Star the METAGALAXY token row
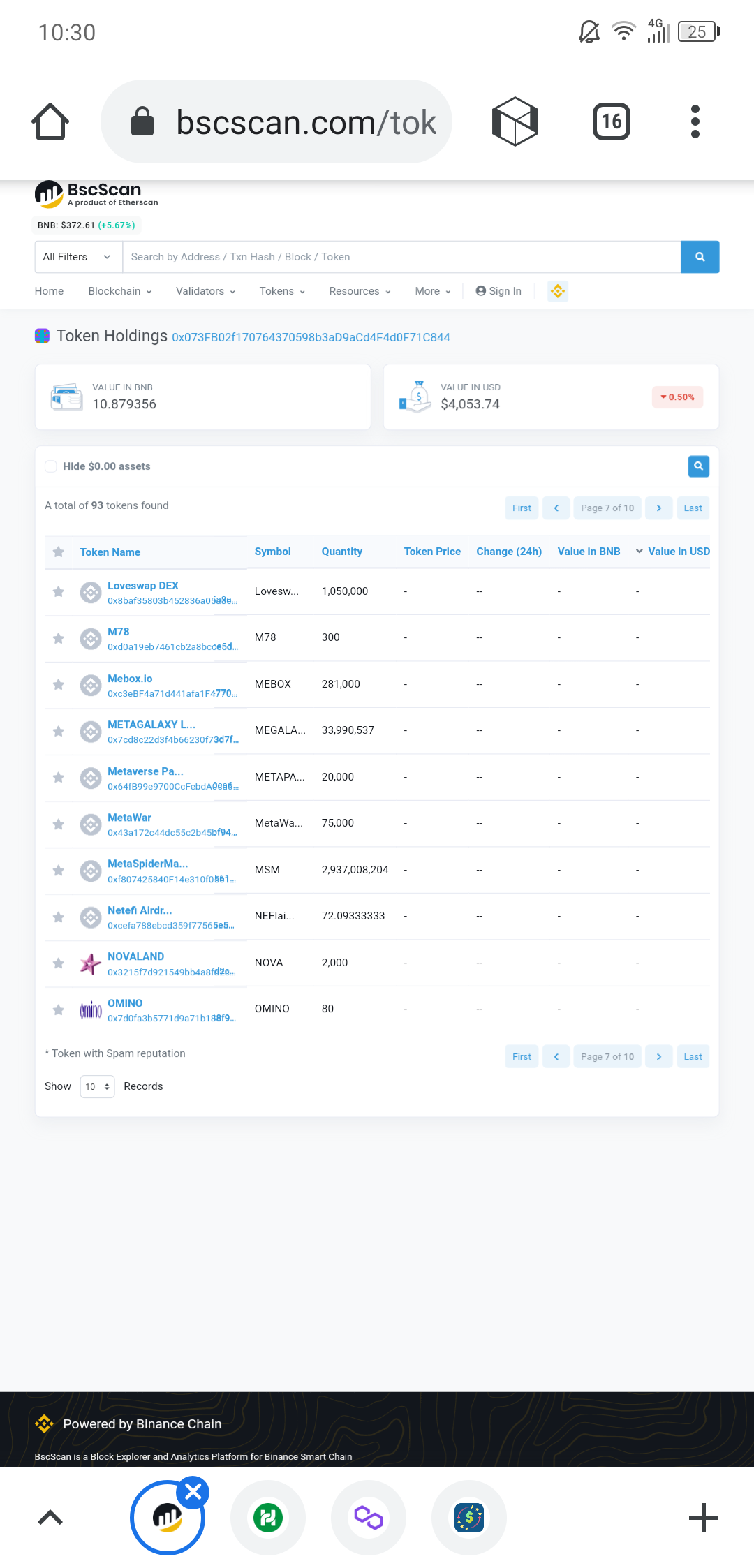This screenshot has height=1568, width=754. (59, 731)
